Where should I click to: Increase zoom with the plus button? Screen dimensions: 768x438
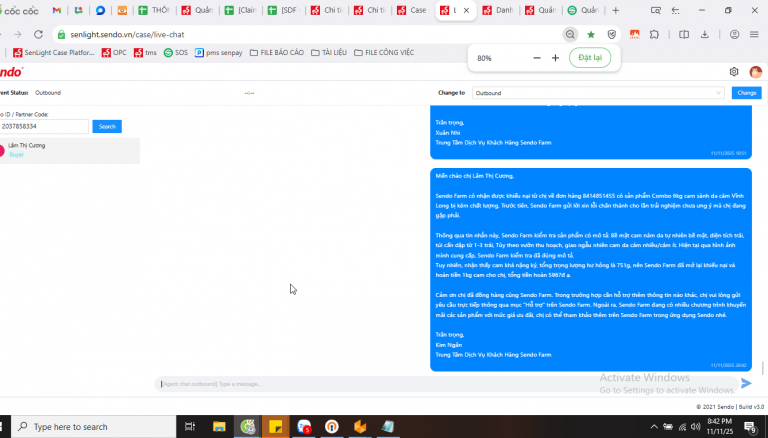(x=555, y=58)
